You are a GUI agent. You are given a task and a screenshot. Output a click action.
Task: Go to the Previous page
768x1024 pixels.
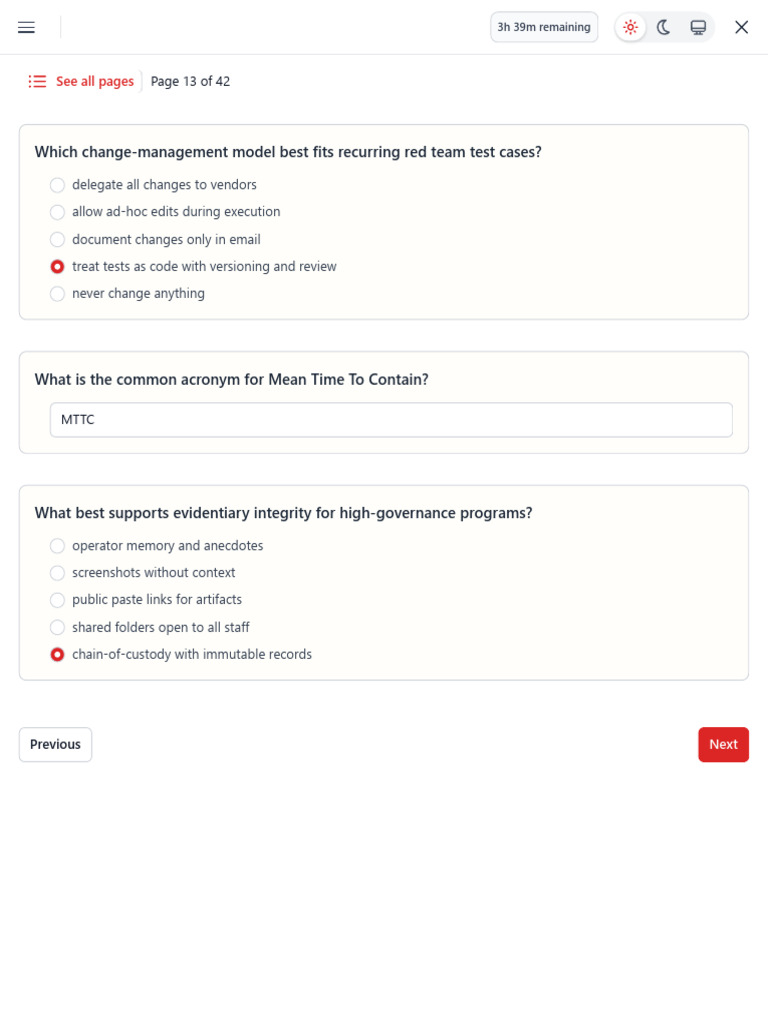pyautogui.click(x=55, y=744)
